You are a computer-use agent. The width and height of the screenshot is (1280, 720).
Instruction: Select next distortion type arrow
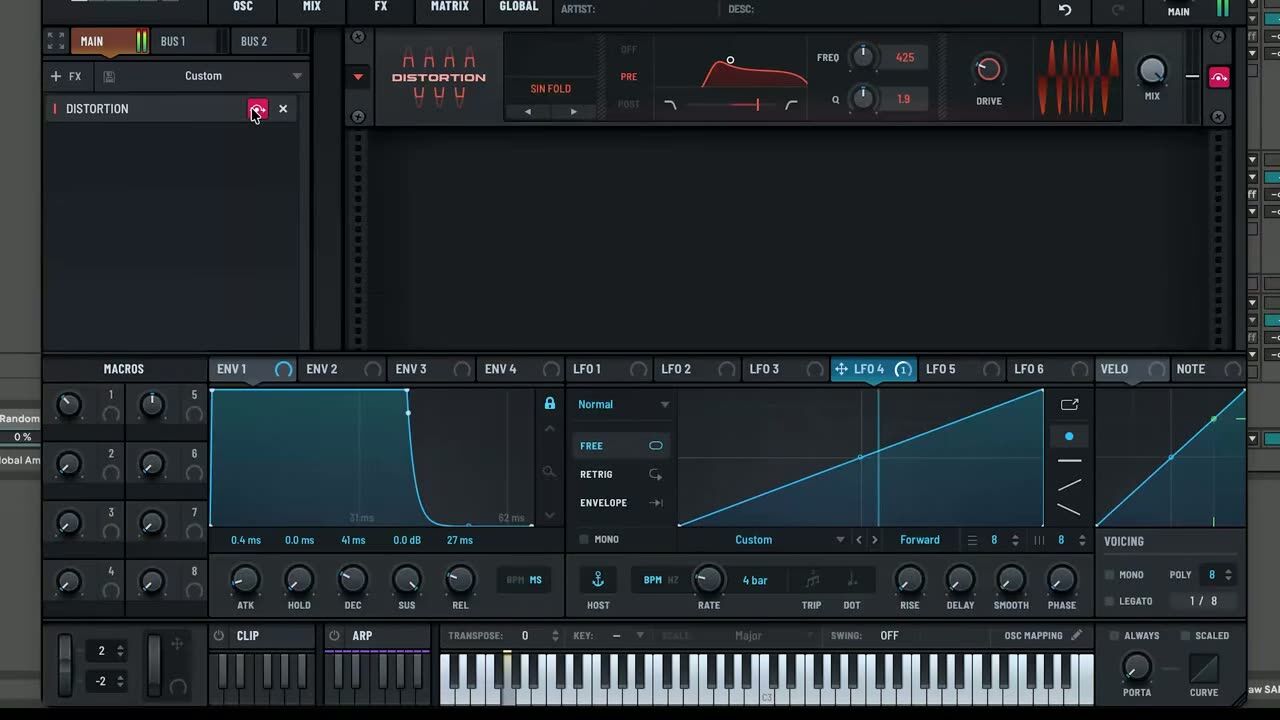coord(573,111)
